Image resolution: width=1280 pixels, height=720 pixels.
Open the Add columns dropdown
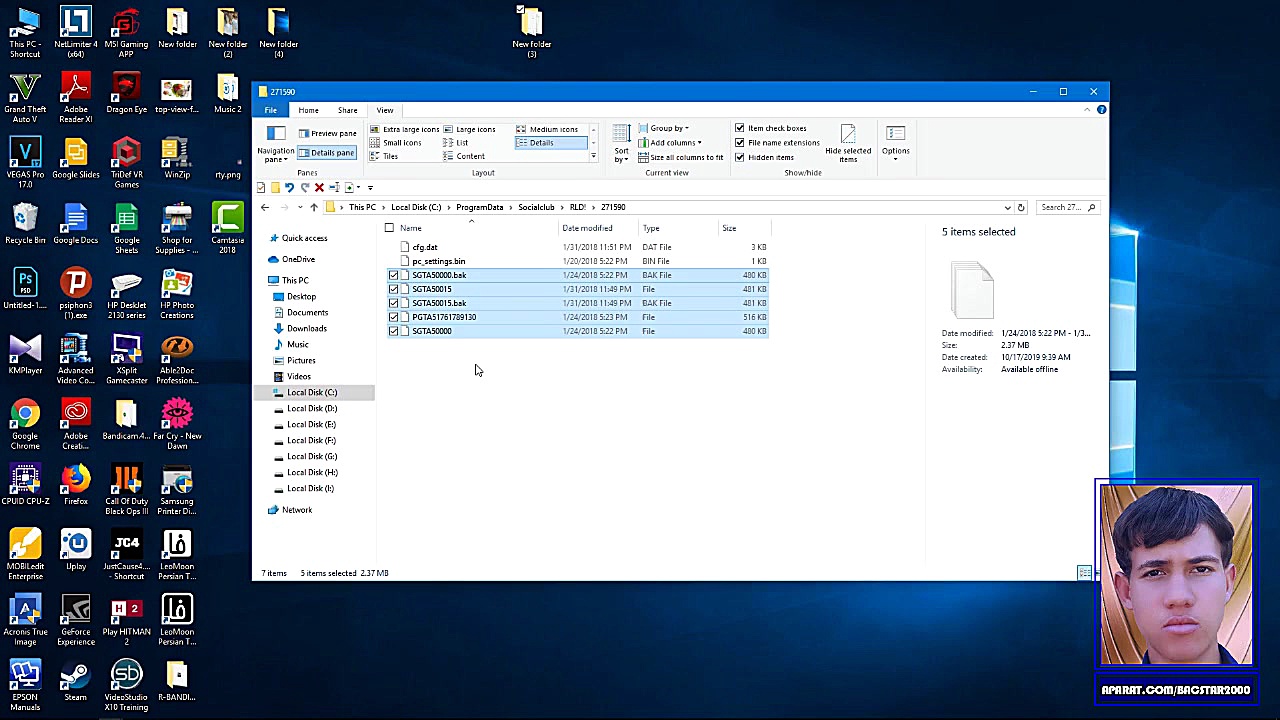coord(675,143)
